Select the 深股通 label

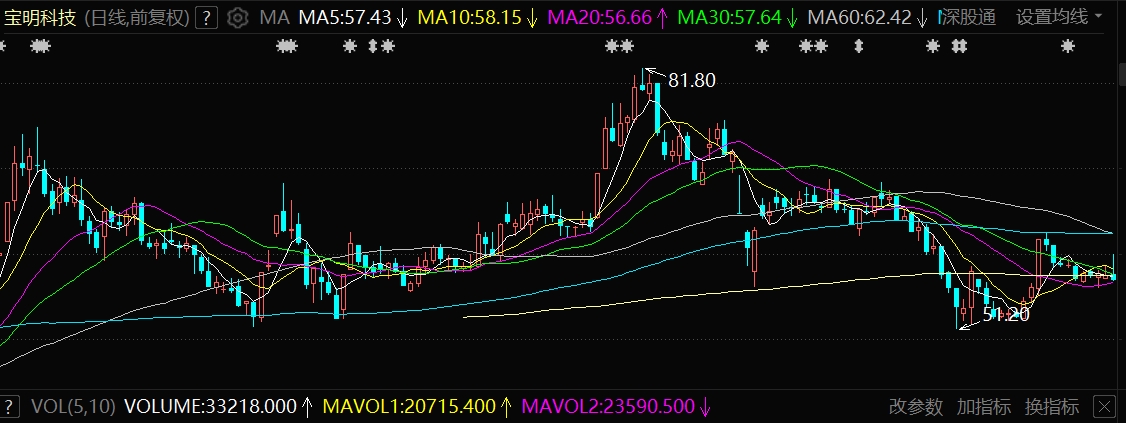pos(969,17)
